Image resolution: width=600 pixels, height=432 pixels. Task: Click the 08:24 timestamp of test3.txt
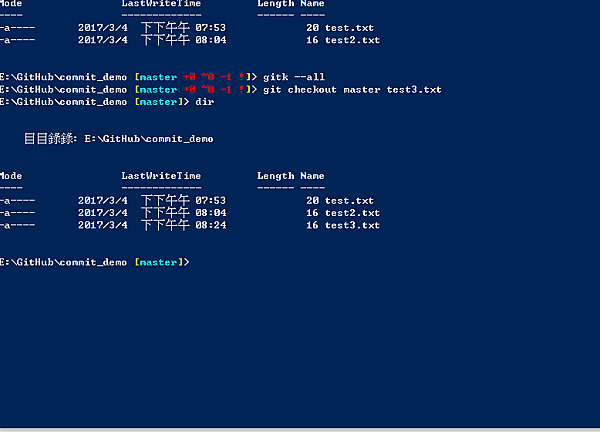(212, 226)
